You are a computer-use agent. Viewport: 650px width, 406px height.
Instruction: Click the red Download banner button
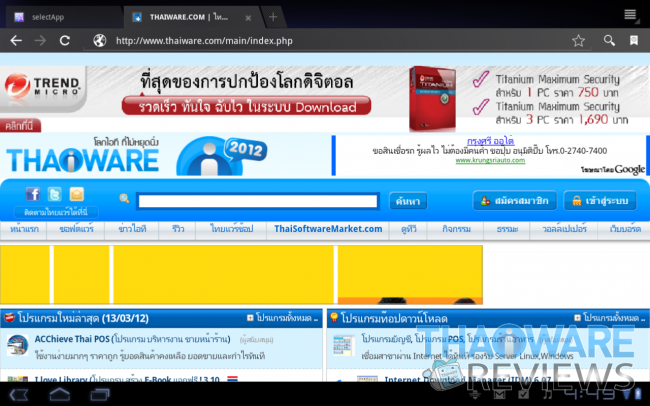pyautogui.click(x=247, y=107)
